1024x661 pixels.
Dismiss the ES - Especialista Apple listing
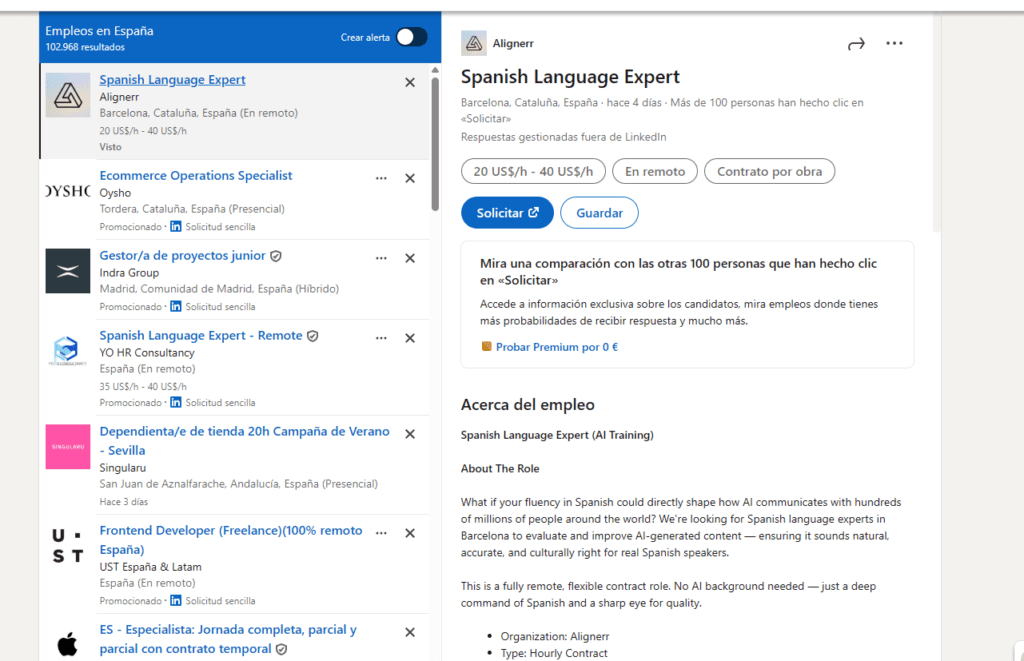pos(410,632)
